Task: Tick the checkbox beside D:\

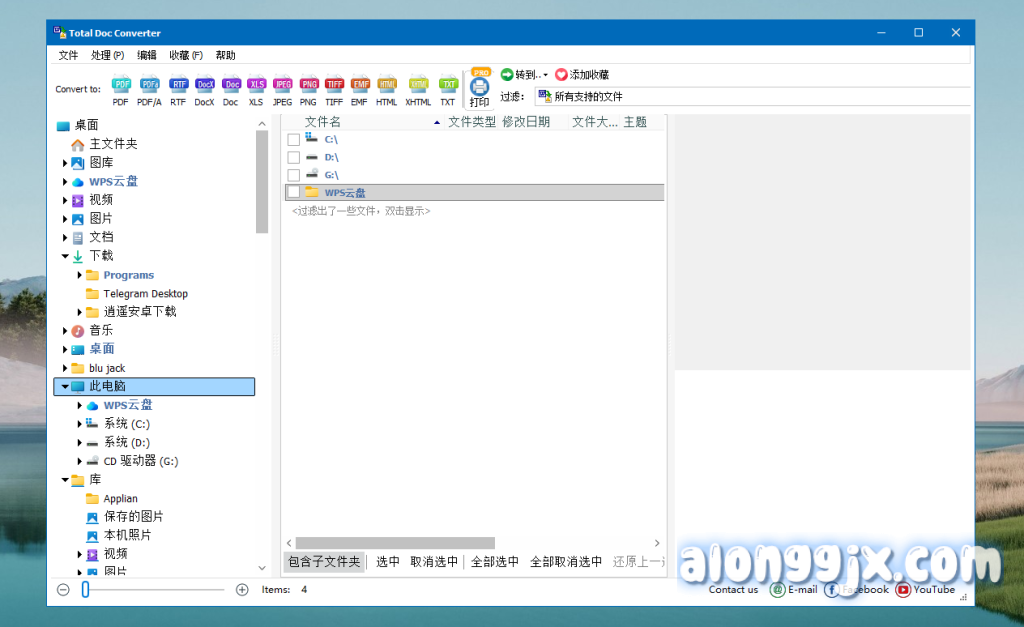Action: click(294, 158)
